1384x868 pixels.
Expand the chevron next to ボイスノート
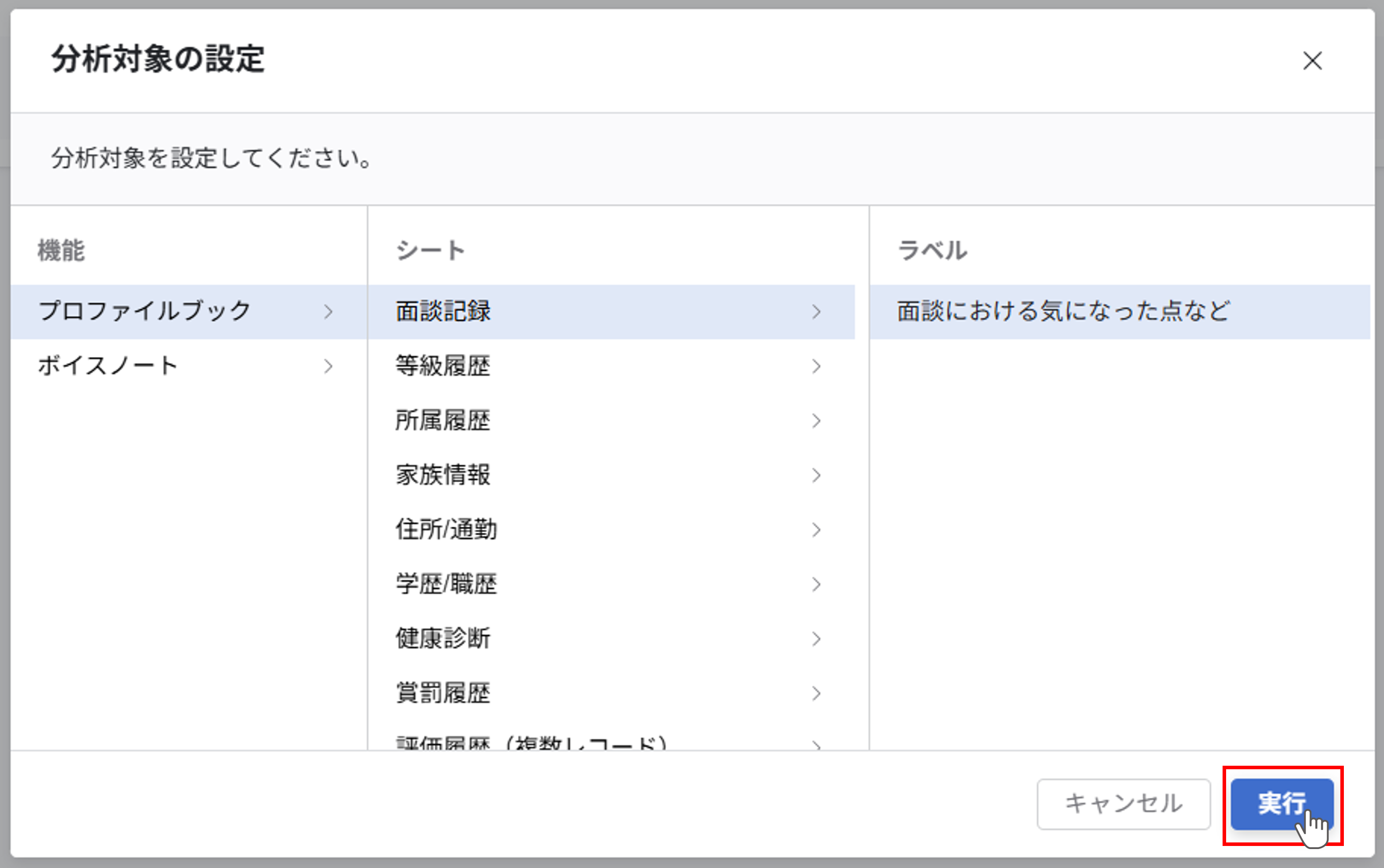tap(329, 366)
